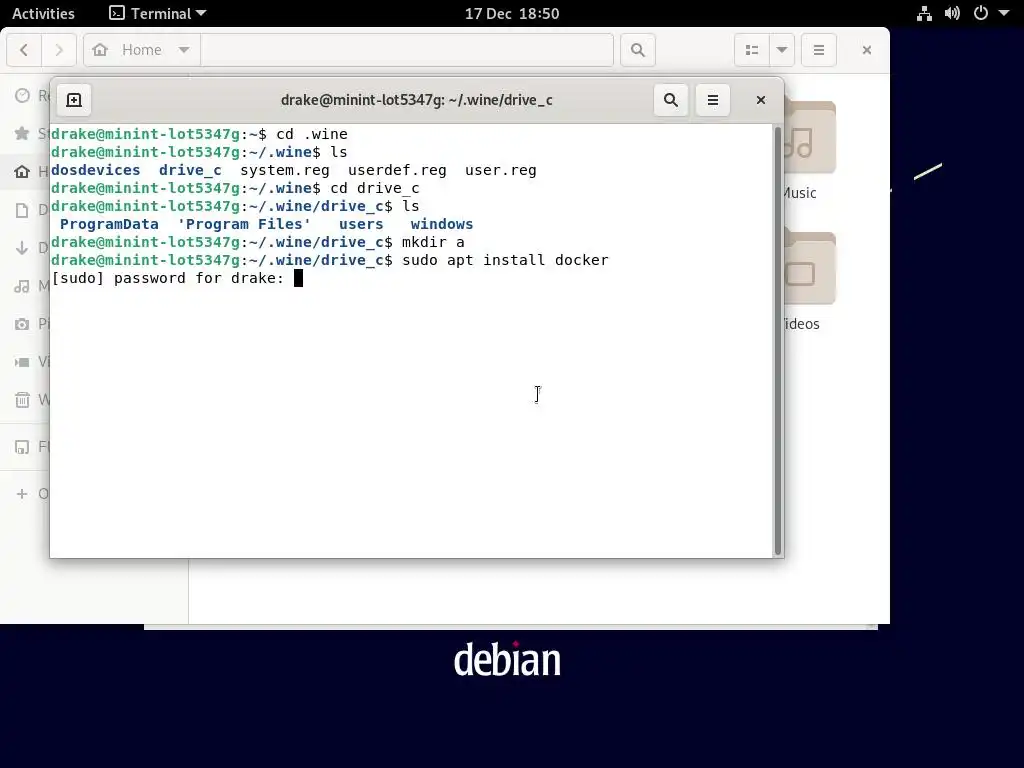This screenshot has width=1024, height=768.
Task: Click 'system.reg' in the terminal output
Action: click(x=285, y=170)
